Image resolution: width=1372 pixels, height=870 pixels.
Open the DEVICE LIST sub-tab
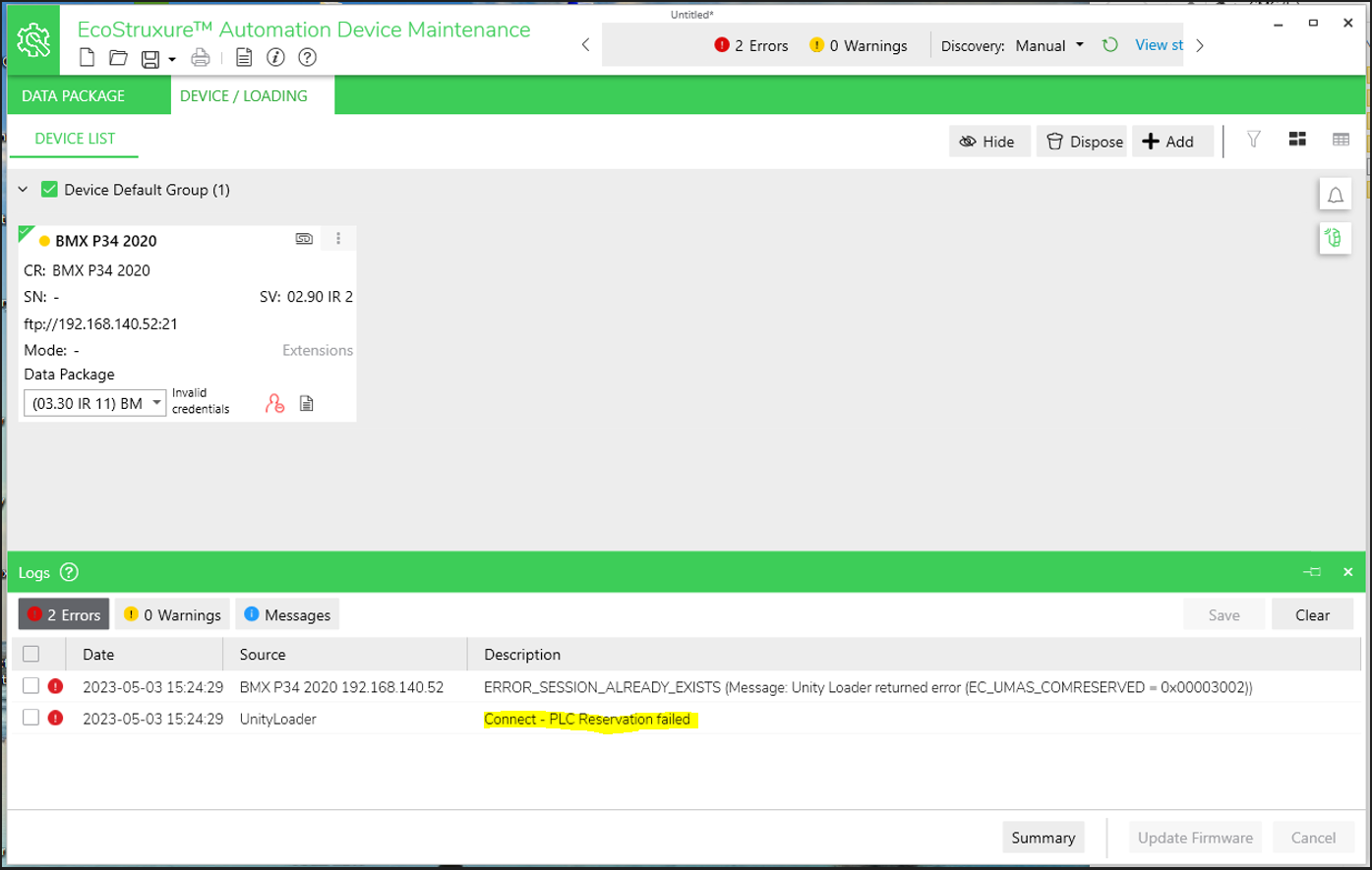75,139
